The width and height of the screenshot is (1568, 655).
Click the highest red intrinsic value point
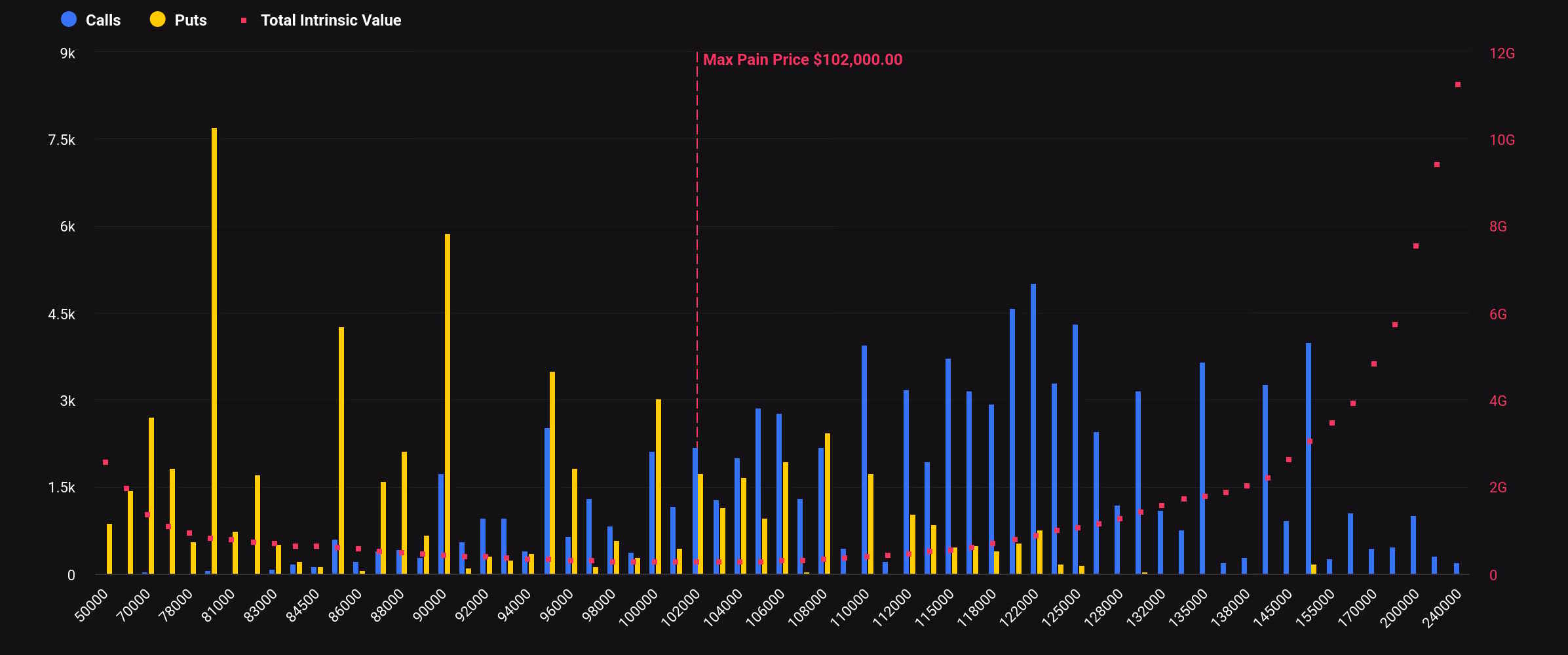[1458, 85]
